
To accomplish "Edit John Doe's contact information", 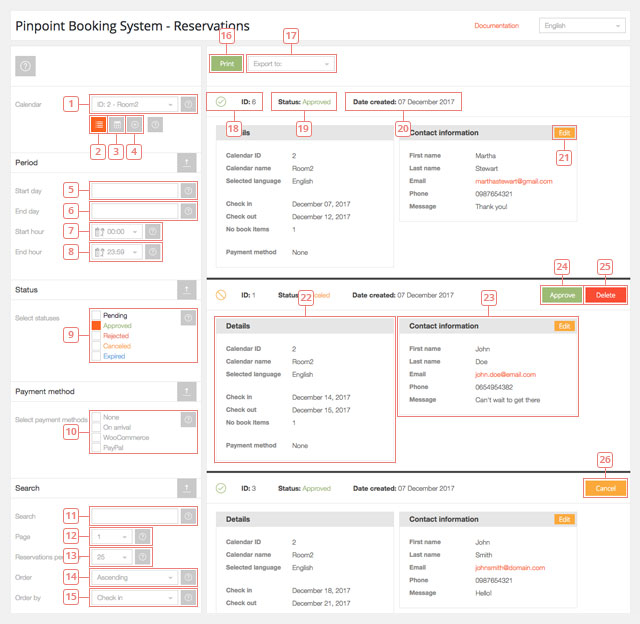I will coord(564,326).
